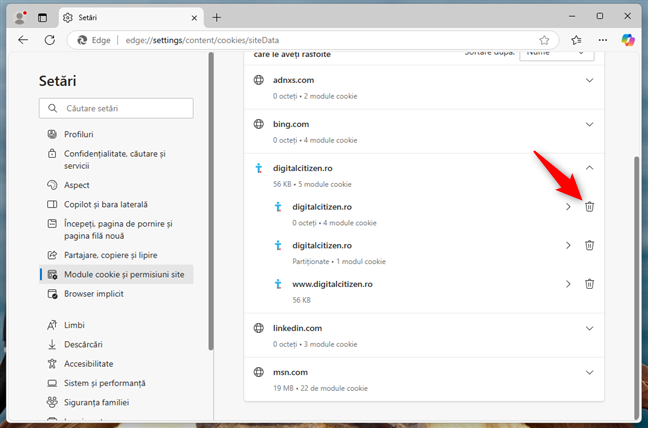The width and height of the screenshot is (648, 428).
Task: Select the msn.com site name
Action: click(291, 373)
